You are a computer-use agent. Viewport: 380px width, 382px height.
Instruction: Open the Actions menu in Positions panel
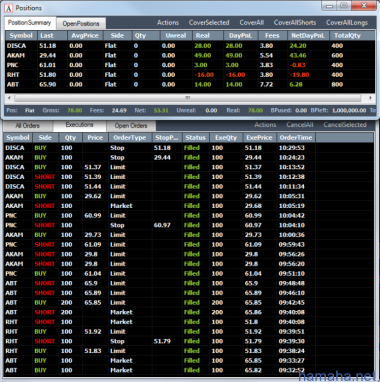tap(168, 23)
